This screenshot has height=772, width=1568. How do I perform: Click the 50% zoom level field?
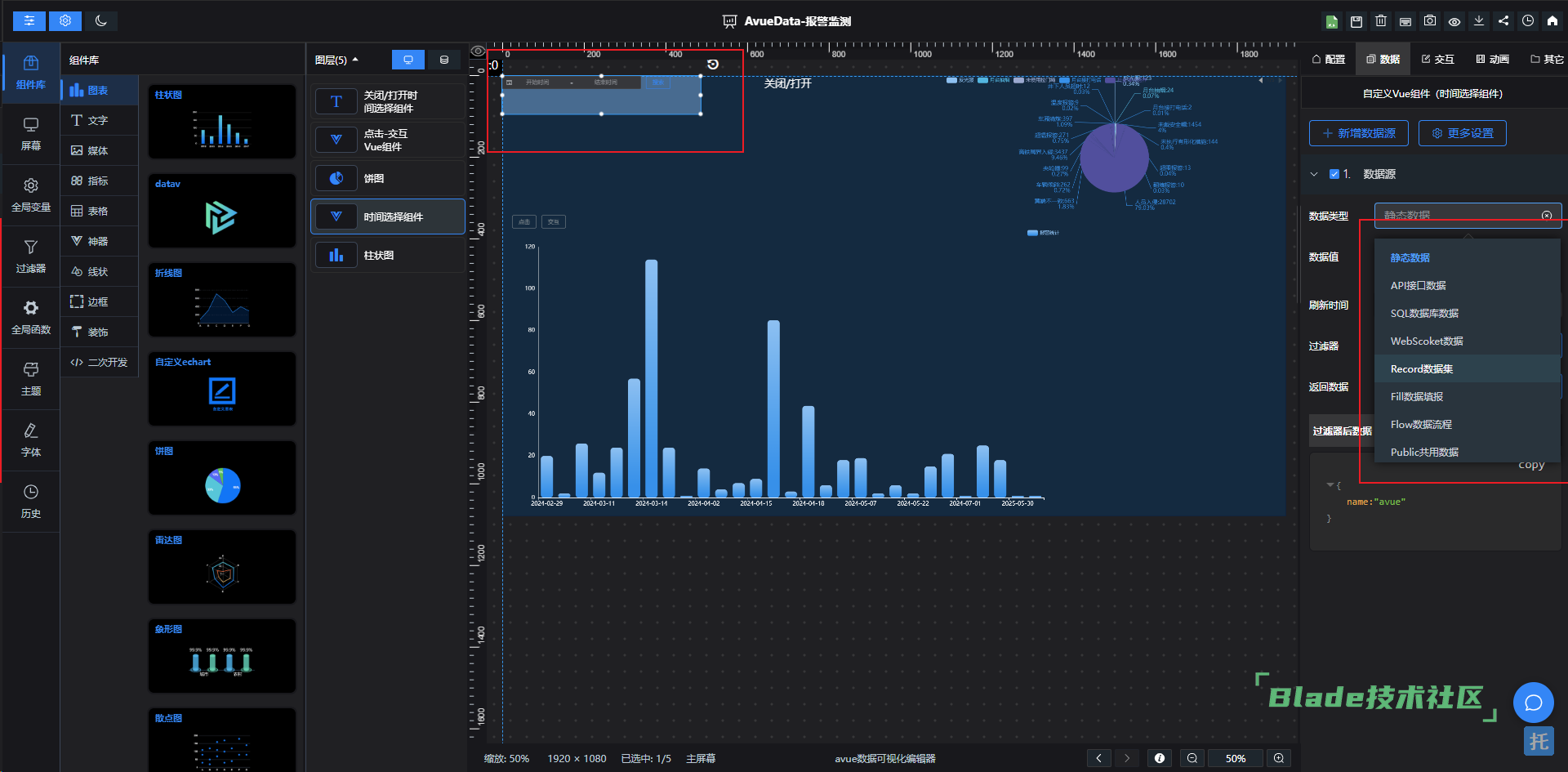click(1235, 758)
